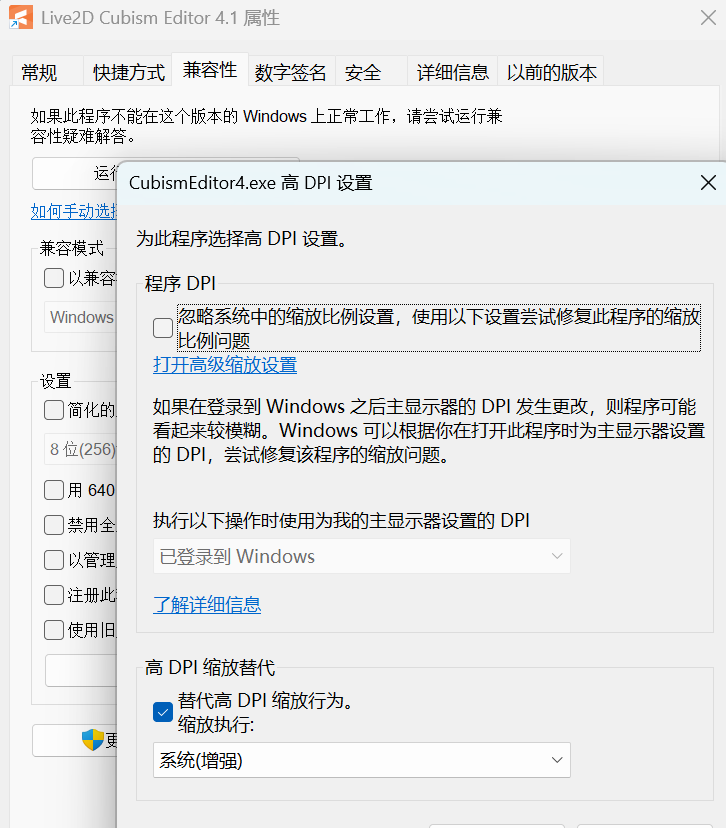The image size is (726, 828).
Task: Check the 简化的 color mode checkbox
Action: [x=54, y=410]
